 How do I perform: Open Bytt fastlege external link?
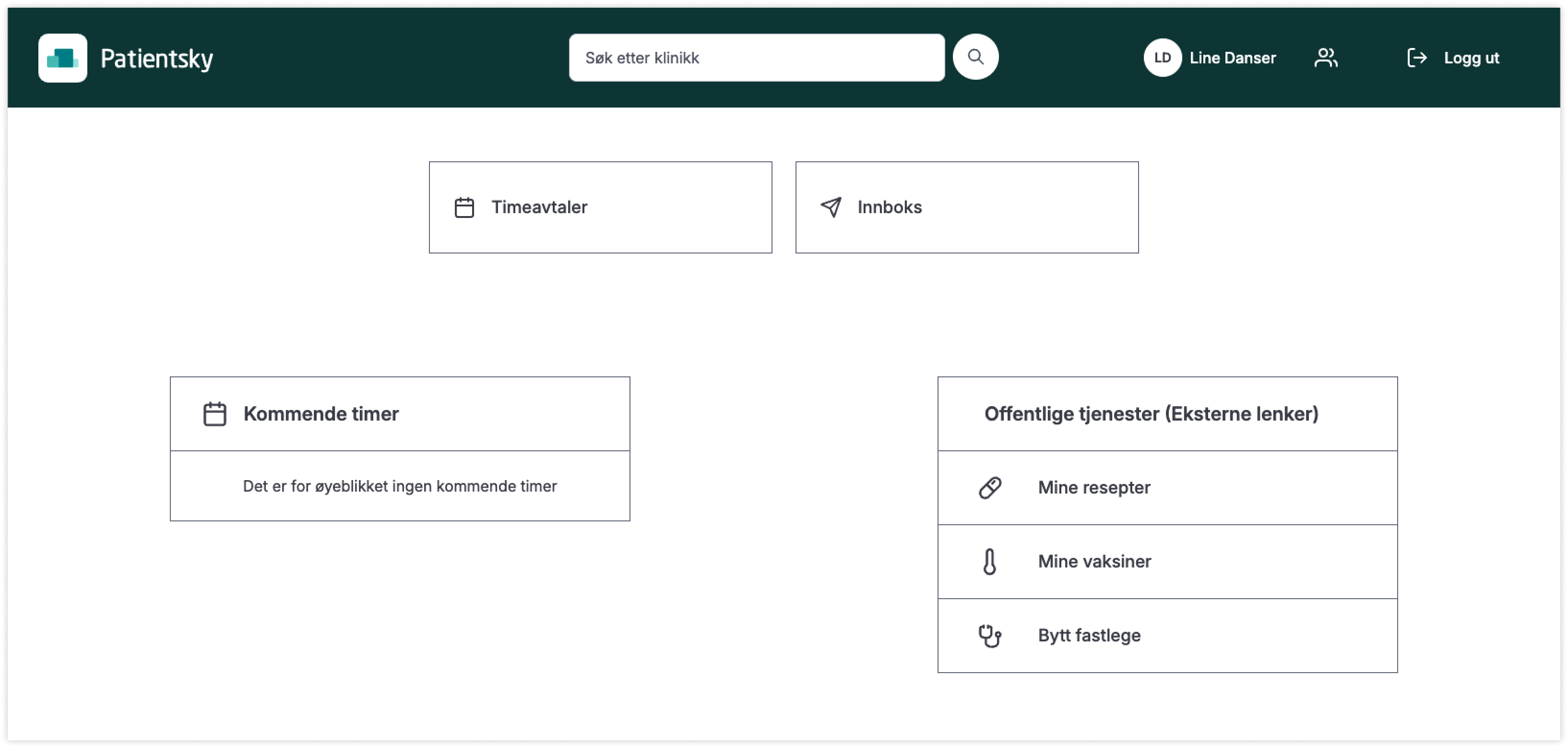click(x=1089, y=636)
